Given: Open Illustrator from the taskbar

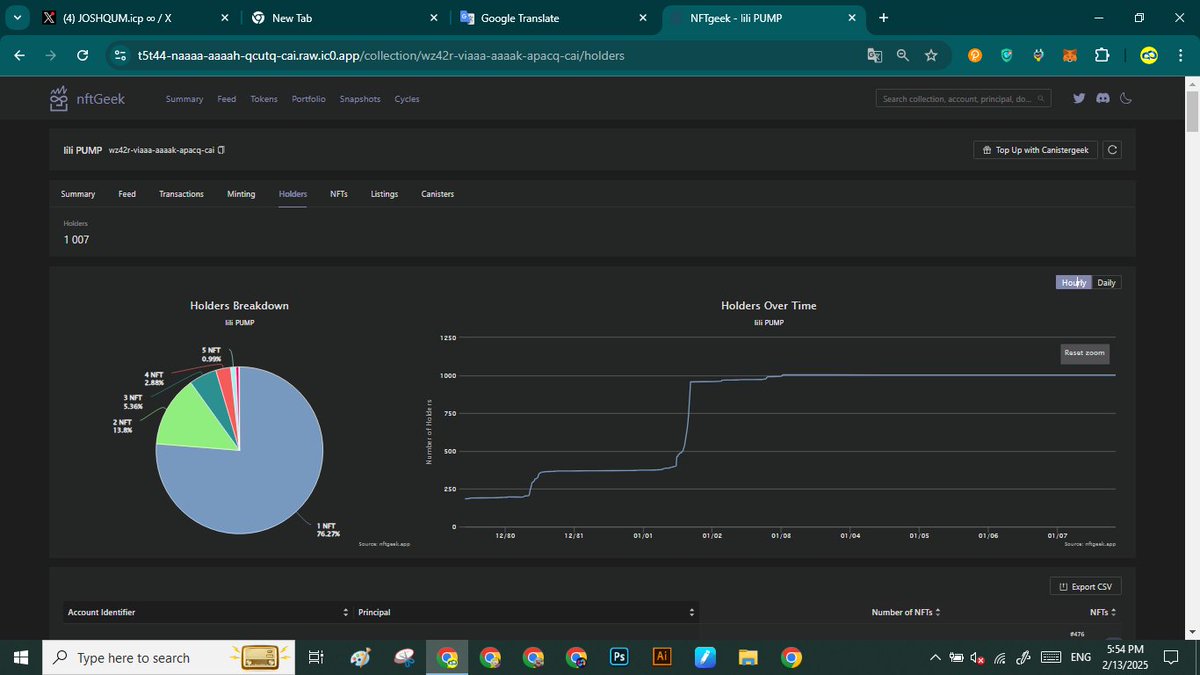Looking at the screenshot, I should [661, 657].
